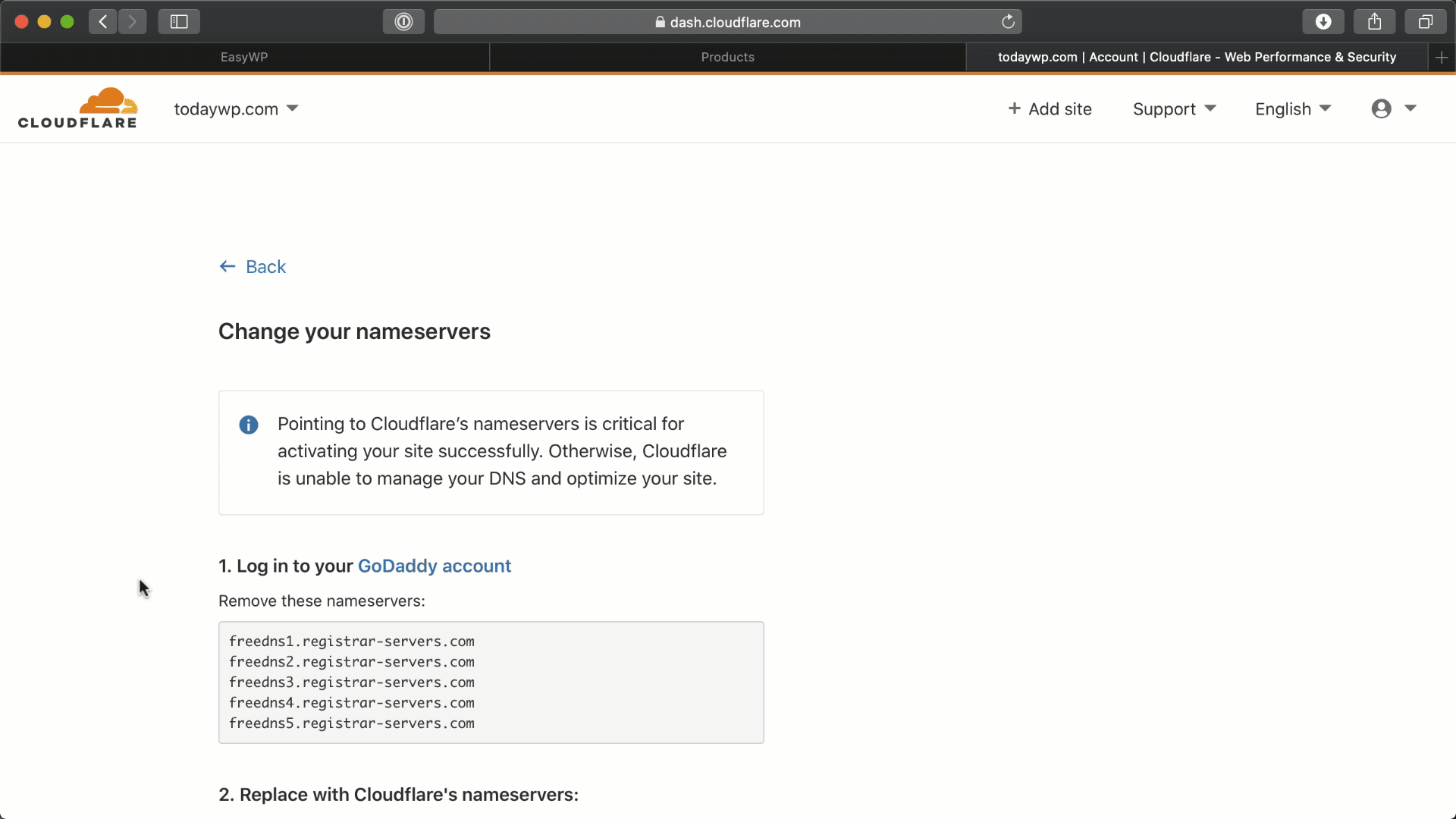Show Safari downloads
This screenshot has width=1456, height=819.
tap(1323, 22)
